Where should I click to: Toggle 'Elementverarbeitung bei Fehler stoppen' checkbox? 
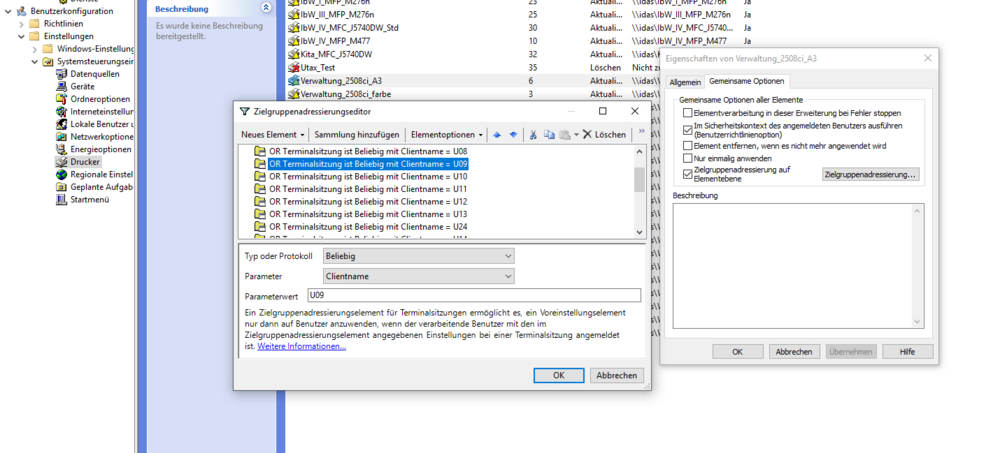point(687,114)
